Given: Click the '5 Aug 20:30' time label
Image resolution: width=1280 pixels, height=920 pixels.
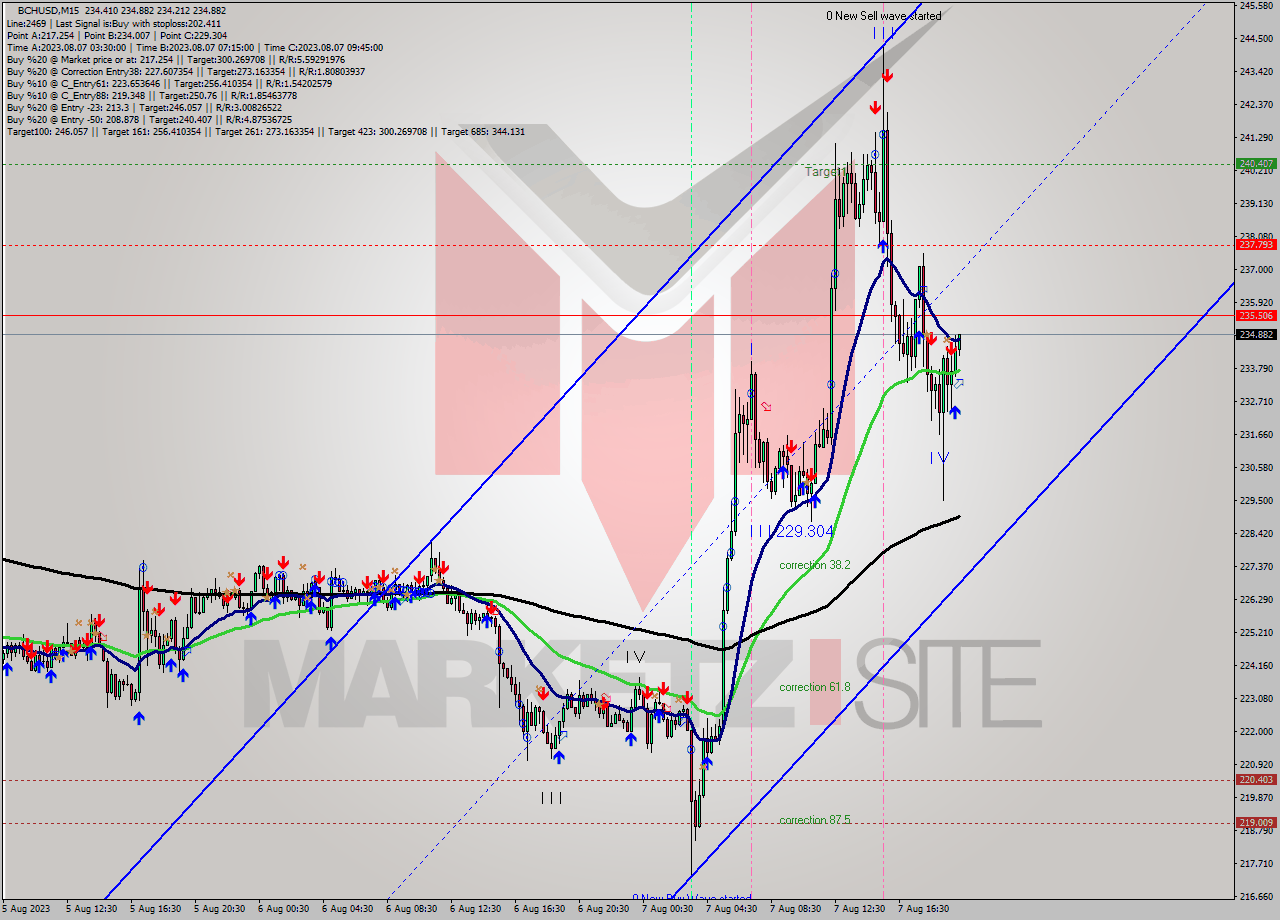Looking at the screenshot, I should [220, 909].
